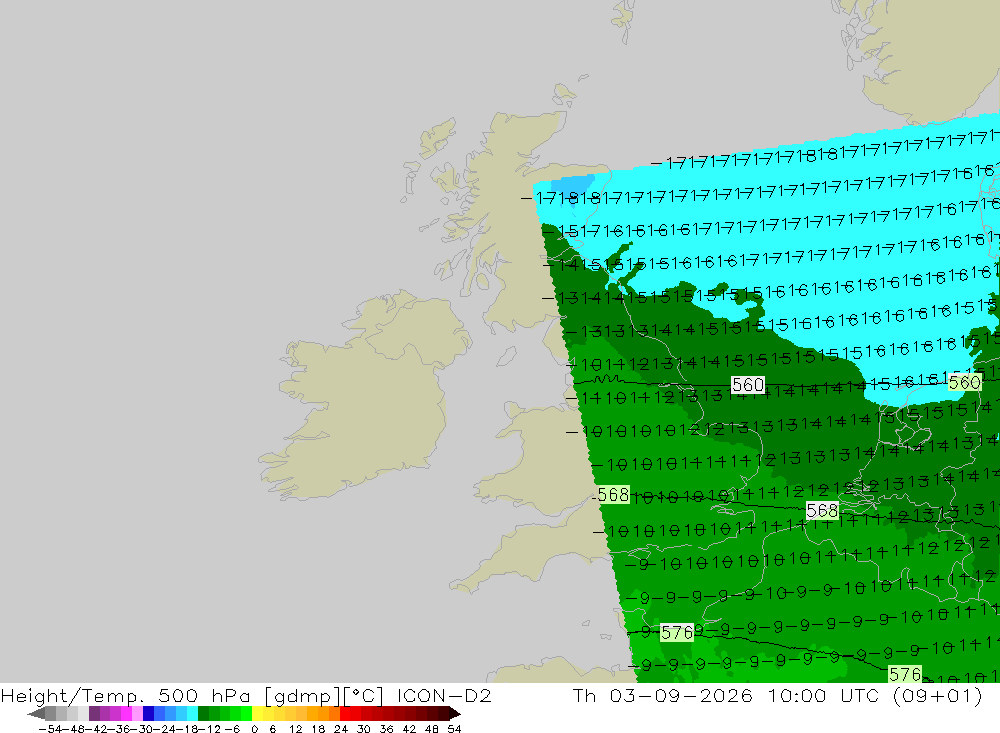This screenshot has height=733, width=1000.
Task: Select the 576 label in the bottom right corner
Action: 905,674
